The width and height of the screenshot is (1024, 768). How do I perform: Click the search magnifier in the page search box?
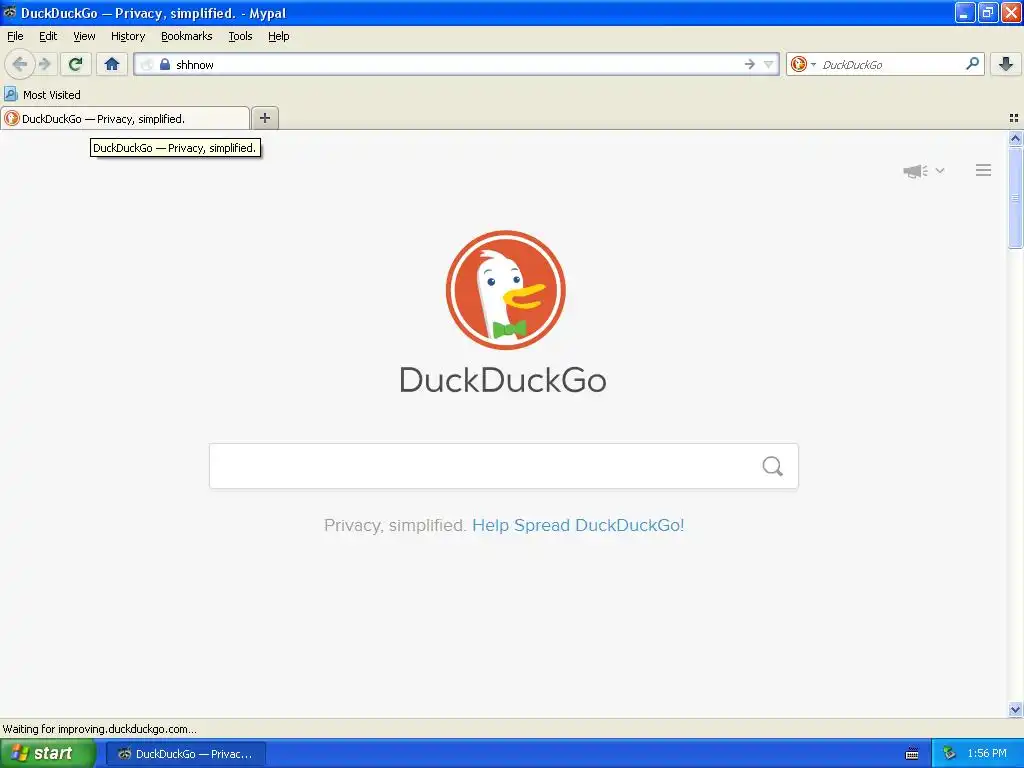(x=773, y=466)
